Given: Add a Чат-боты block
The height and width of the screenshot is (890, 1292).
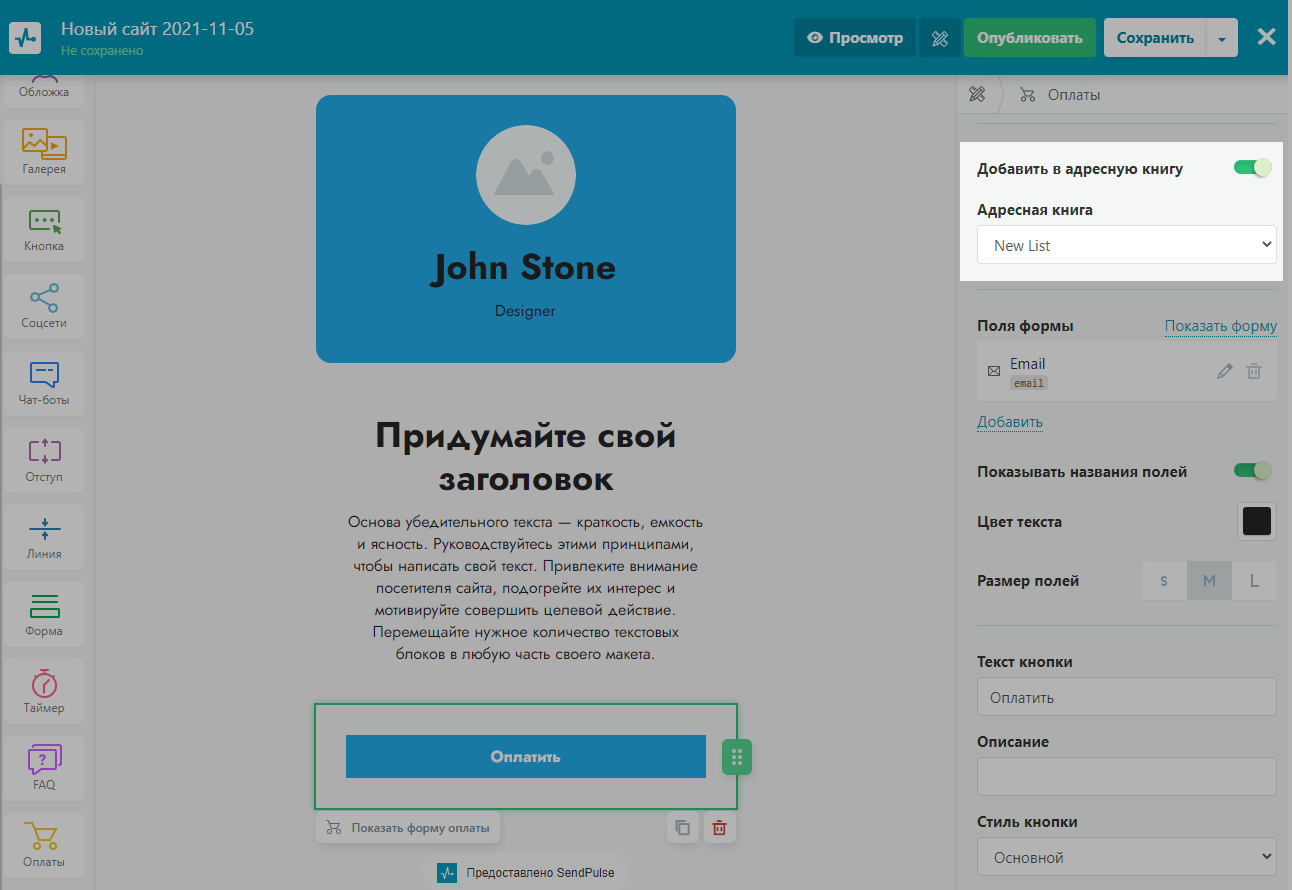Looking at the screenshot, I should (x=44, y=383).
